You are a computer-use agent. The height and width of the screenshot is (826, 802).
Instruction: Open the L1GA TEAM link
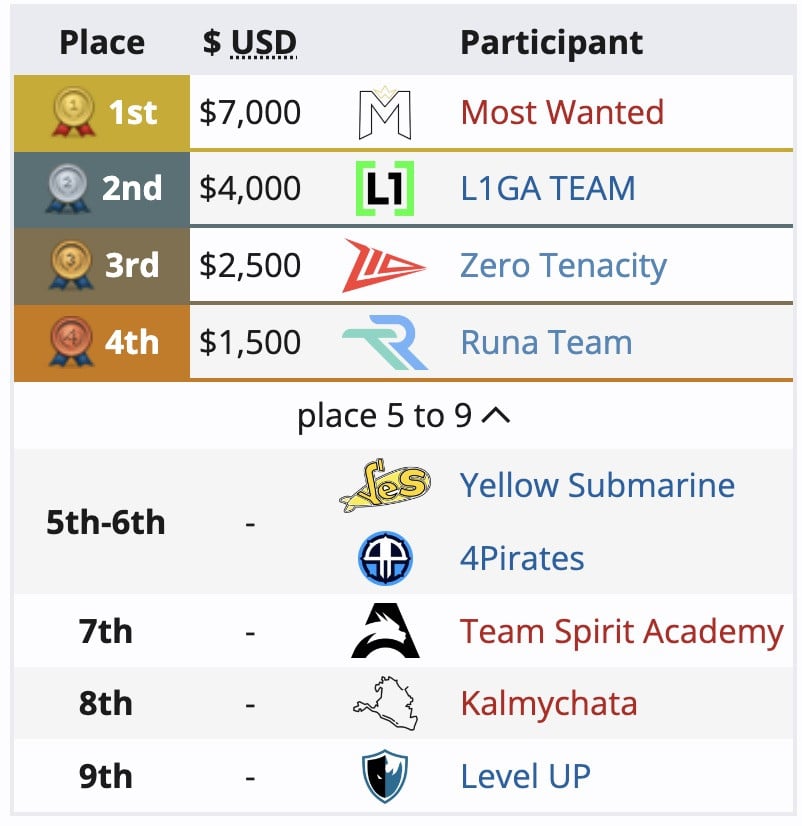coord(547,189)
